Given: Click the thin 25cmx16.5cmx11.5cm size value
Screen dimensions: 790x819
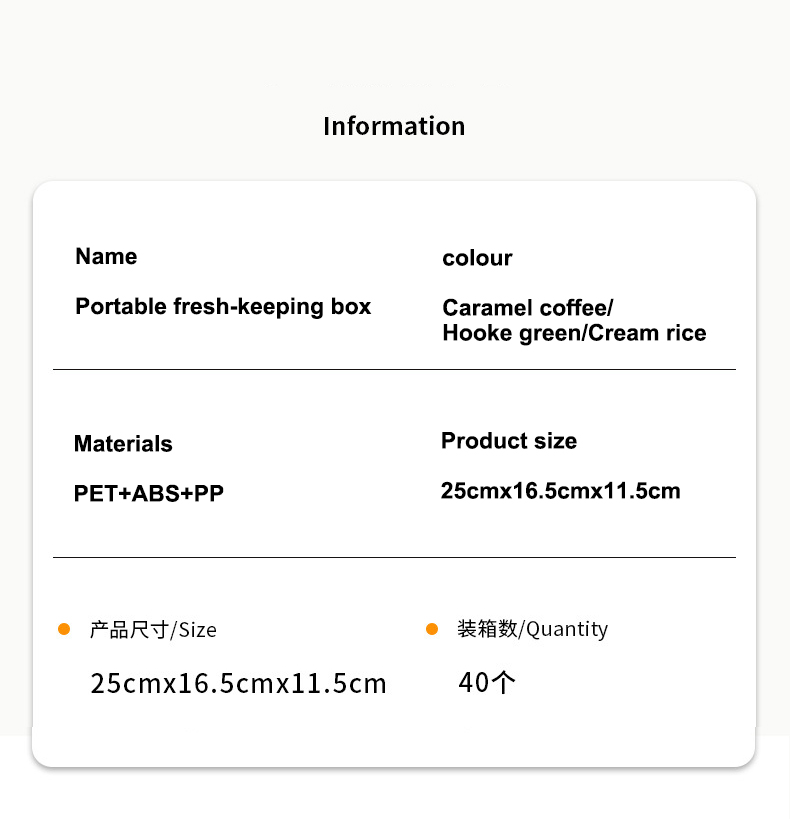Looking at the screenshot, I should [x=238, y=684].
